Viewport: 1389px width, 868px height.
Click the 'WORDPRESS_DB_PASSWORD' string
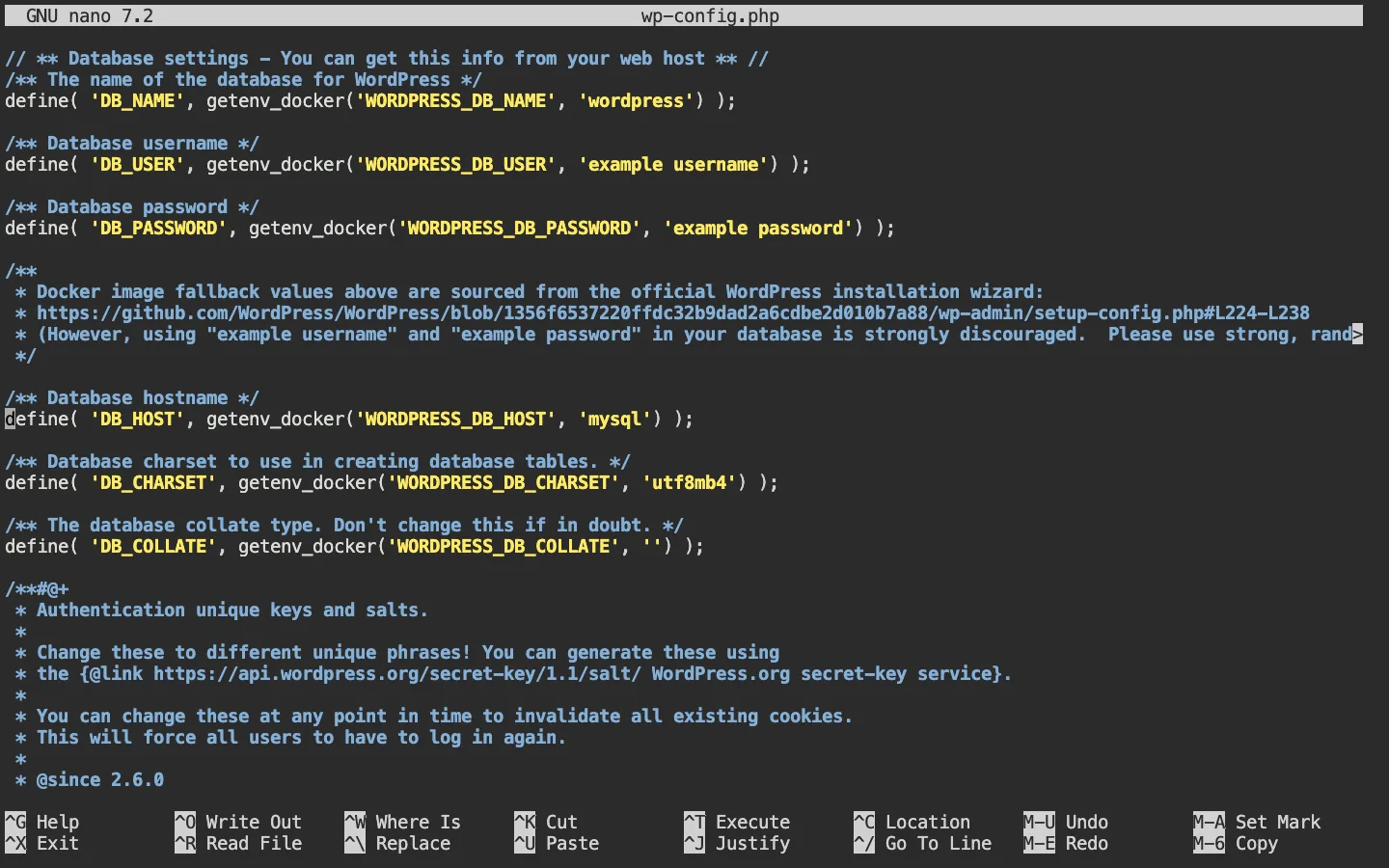point(519,228)
